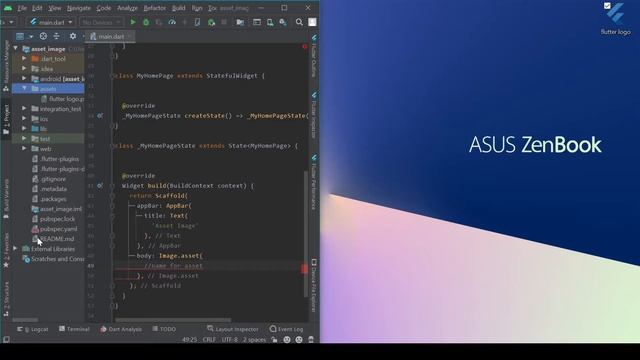Click the 2 spaces indent setting
Image resolution: width=640 pixels, height=360 pixels.
click(x=254, y=340)
